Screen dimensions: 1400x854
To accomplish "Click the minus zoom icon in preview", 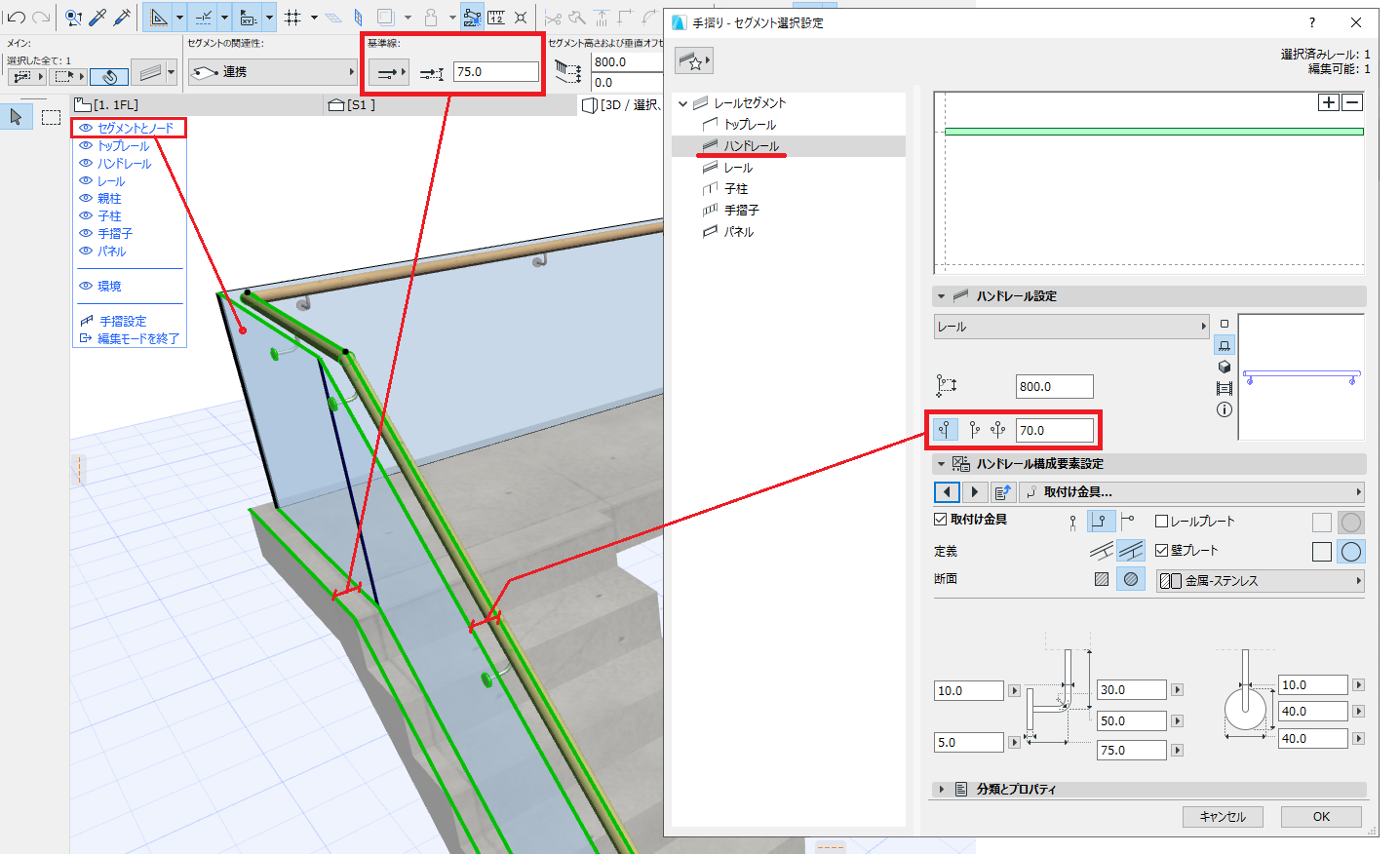I will [x=1351, y=102].
